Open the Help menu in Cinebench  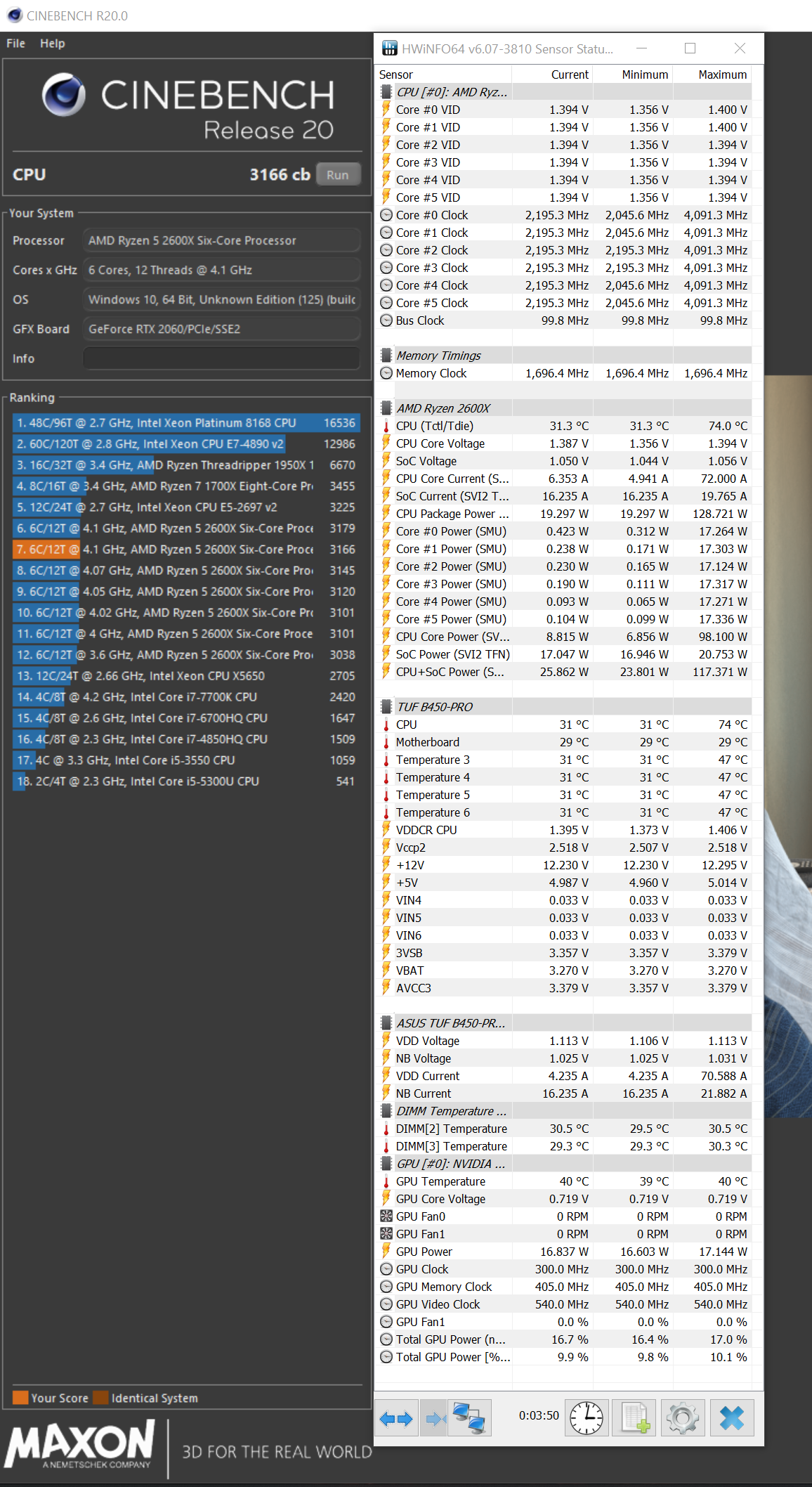[52, 43]
